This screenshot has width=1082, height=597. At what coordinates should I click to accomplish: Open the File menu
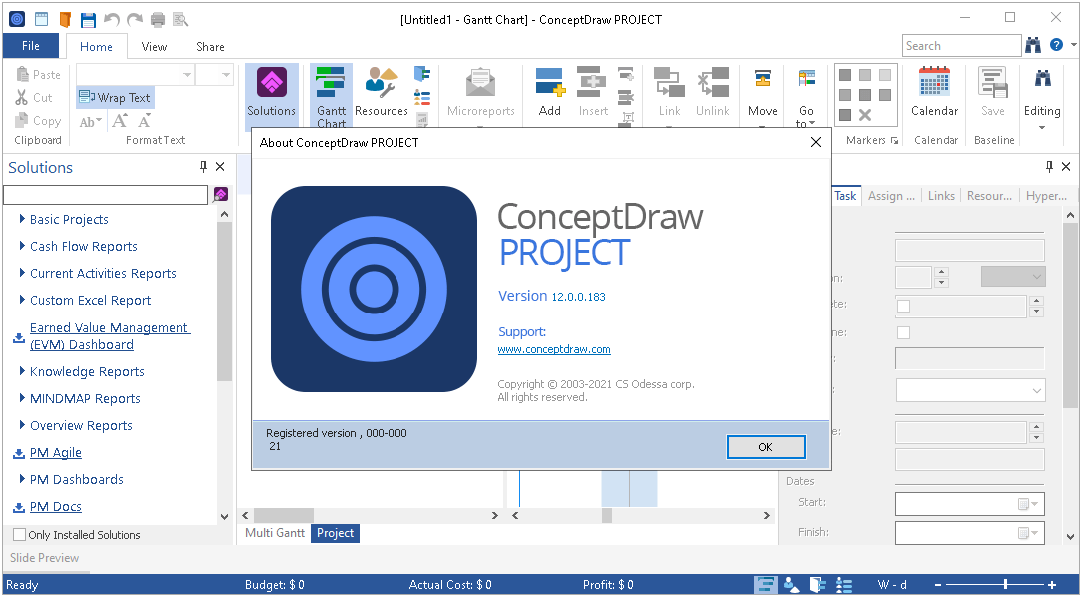[31, 46]
